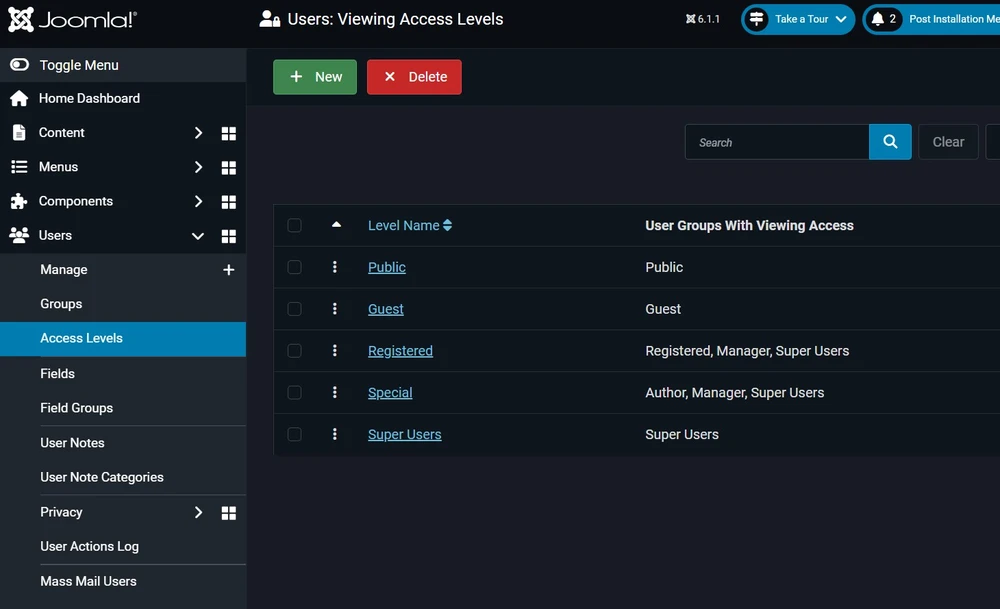
Task: Open the Special access level link
Action: 390,392
